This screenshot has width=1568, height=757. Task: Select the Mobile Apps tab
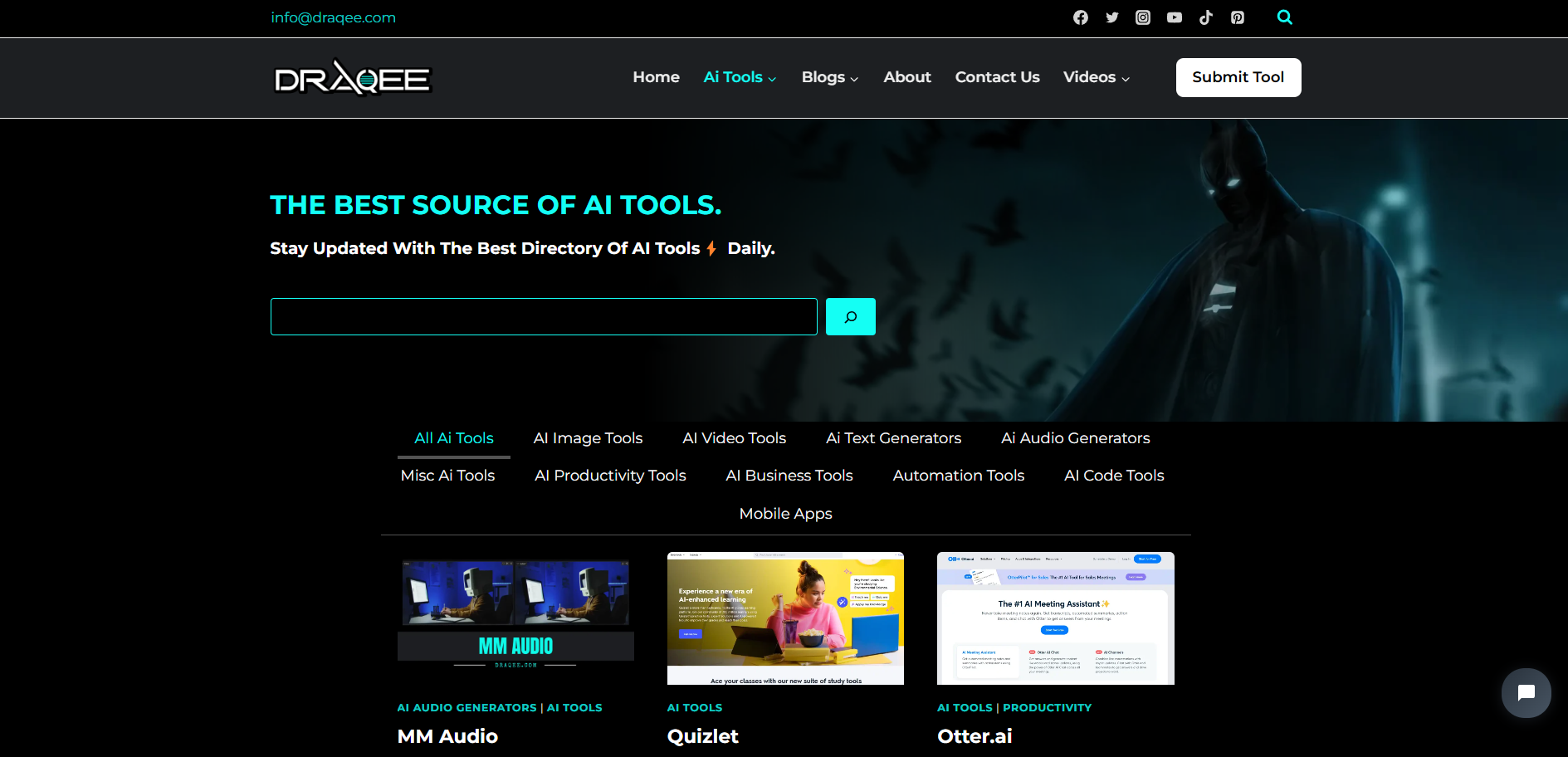tap(785, 514)
